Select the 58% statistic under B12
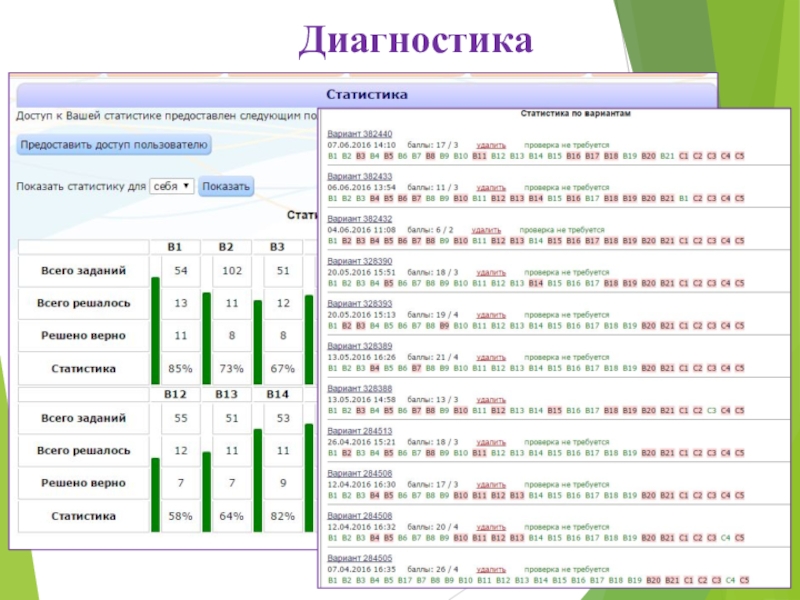The image size is (800, 600). pos(181,516)
